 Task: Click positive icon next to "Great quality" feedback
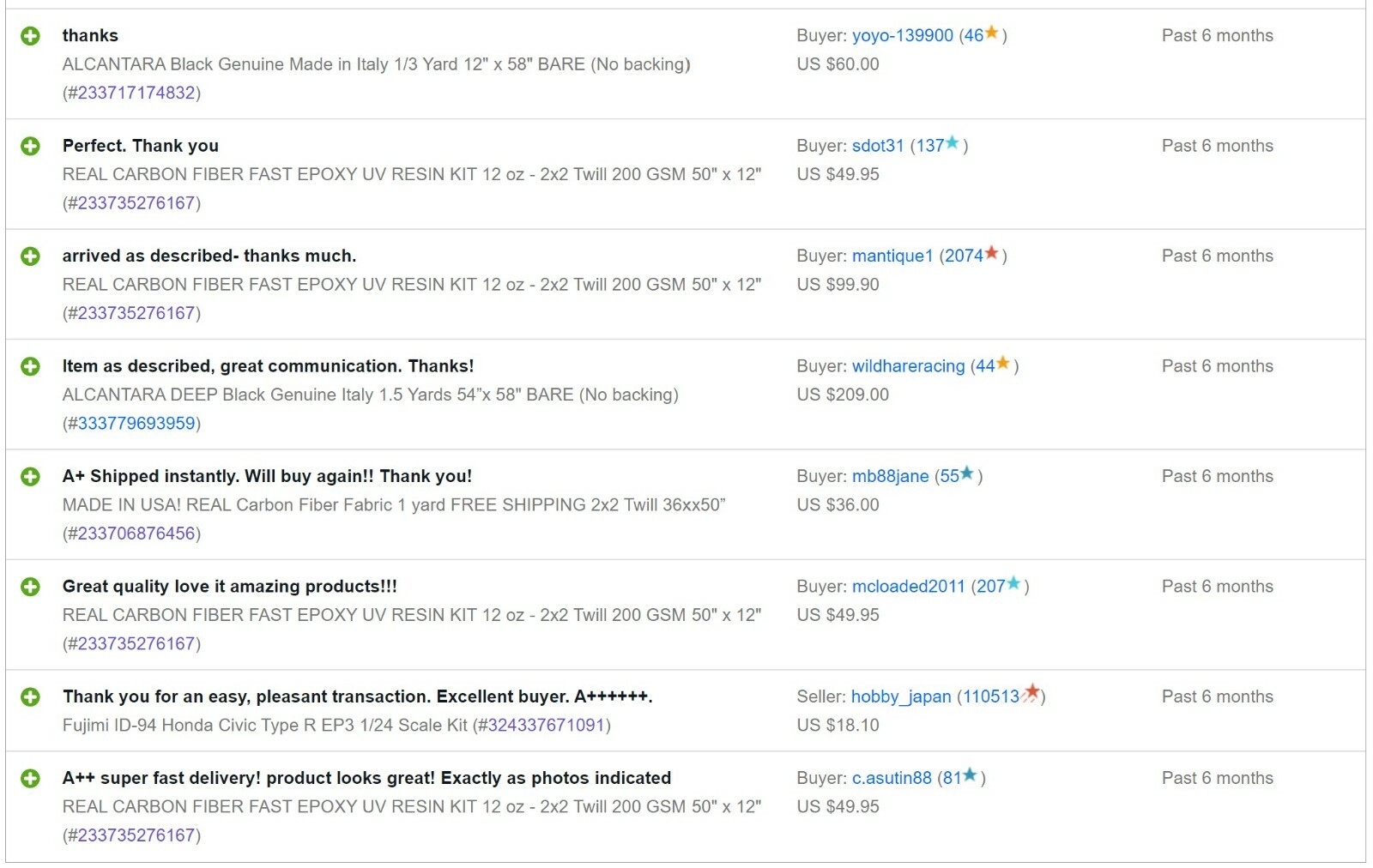30,587
